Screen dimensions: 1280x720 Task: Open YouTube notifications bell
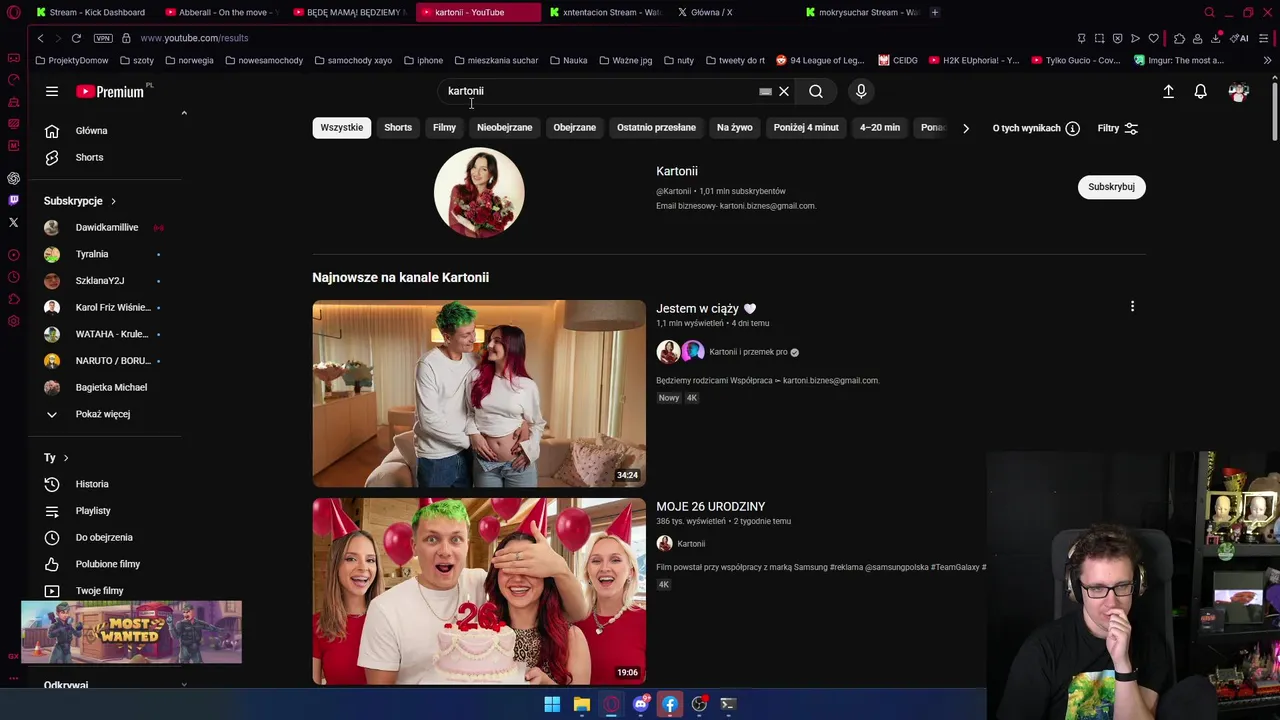1201,91
